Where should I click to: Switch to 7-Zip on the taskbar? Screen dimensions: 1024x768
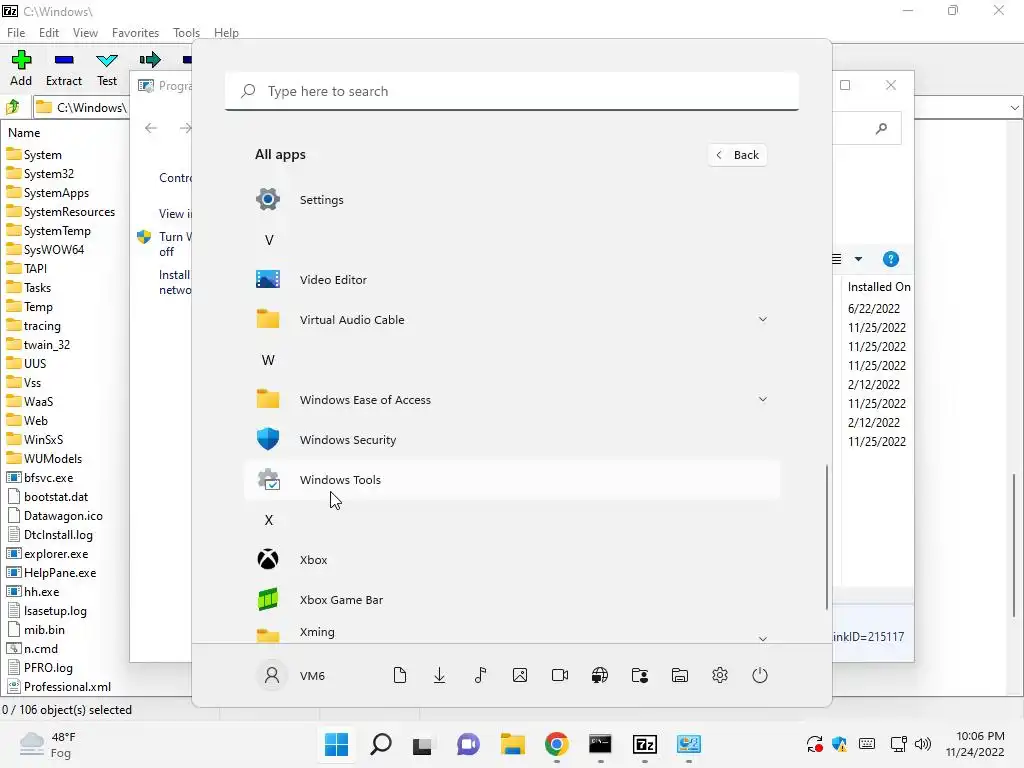pyautogui.click(x=645, y=744)
